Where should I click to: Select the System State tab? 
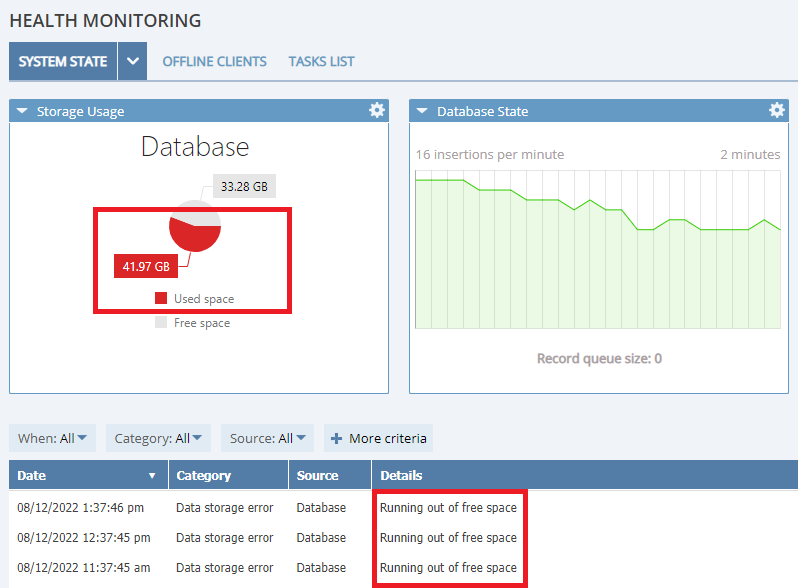pos(63,62)
